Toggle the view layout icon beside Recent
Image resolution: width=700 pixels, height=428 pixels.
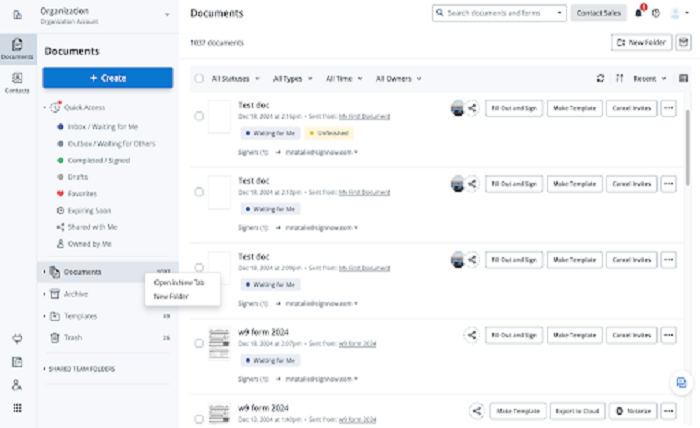[x=683, y=79]
